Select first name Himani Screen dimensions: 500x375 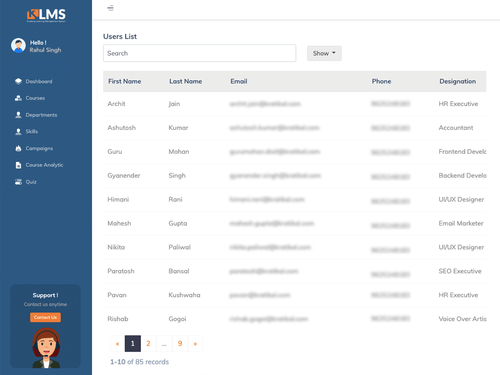click(118, 199)
